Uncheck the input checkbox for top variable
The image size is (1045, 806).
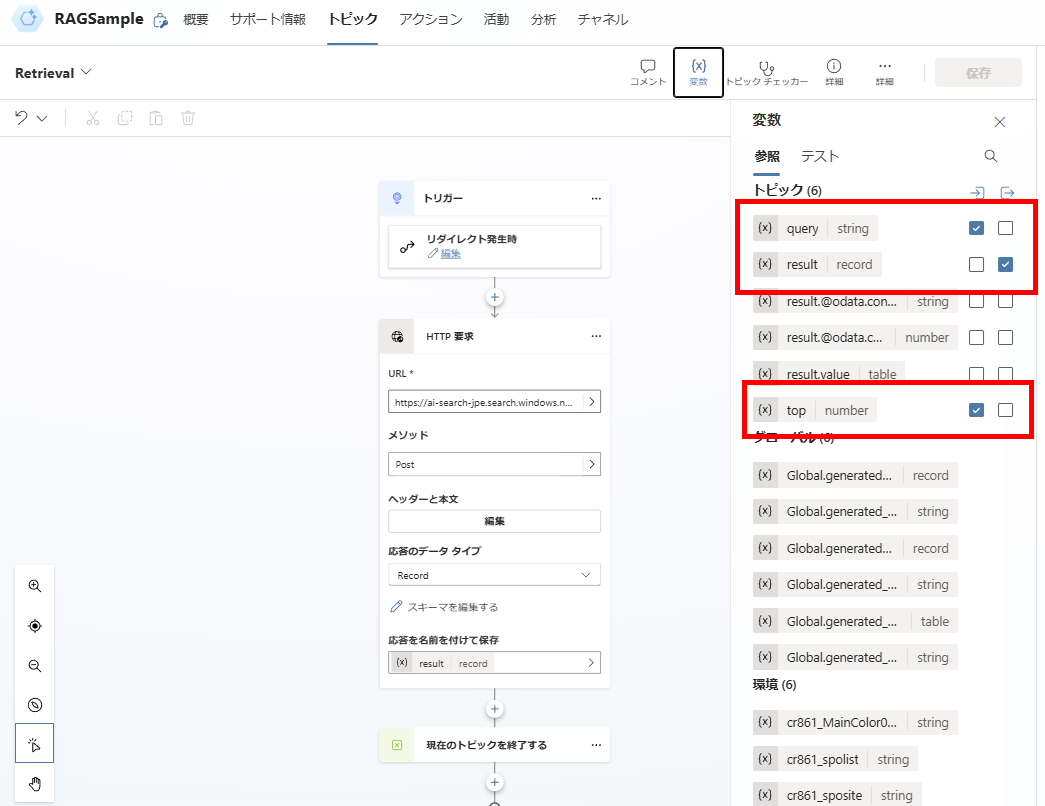[976, 409]
